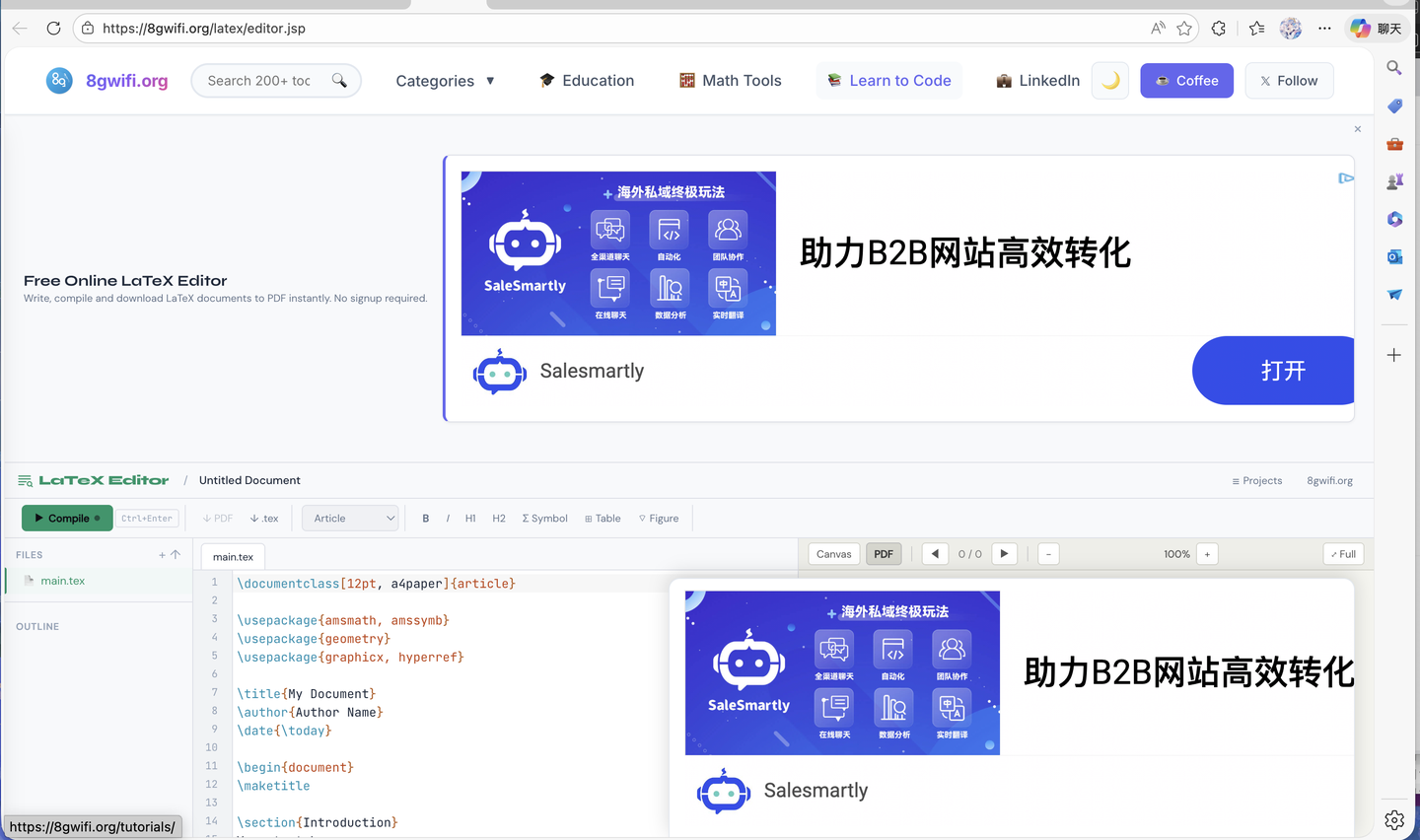Viewport: 1420px width, 840px height.
Task: Zoom in the preview with plus button
Action: click(1207, 554)
